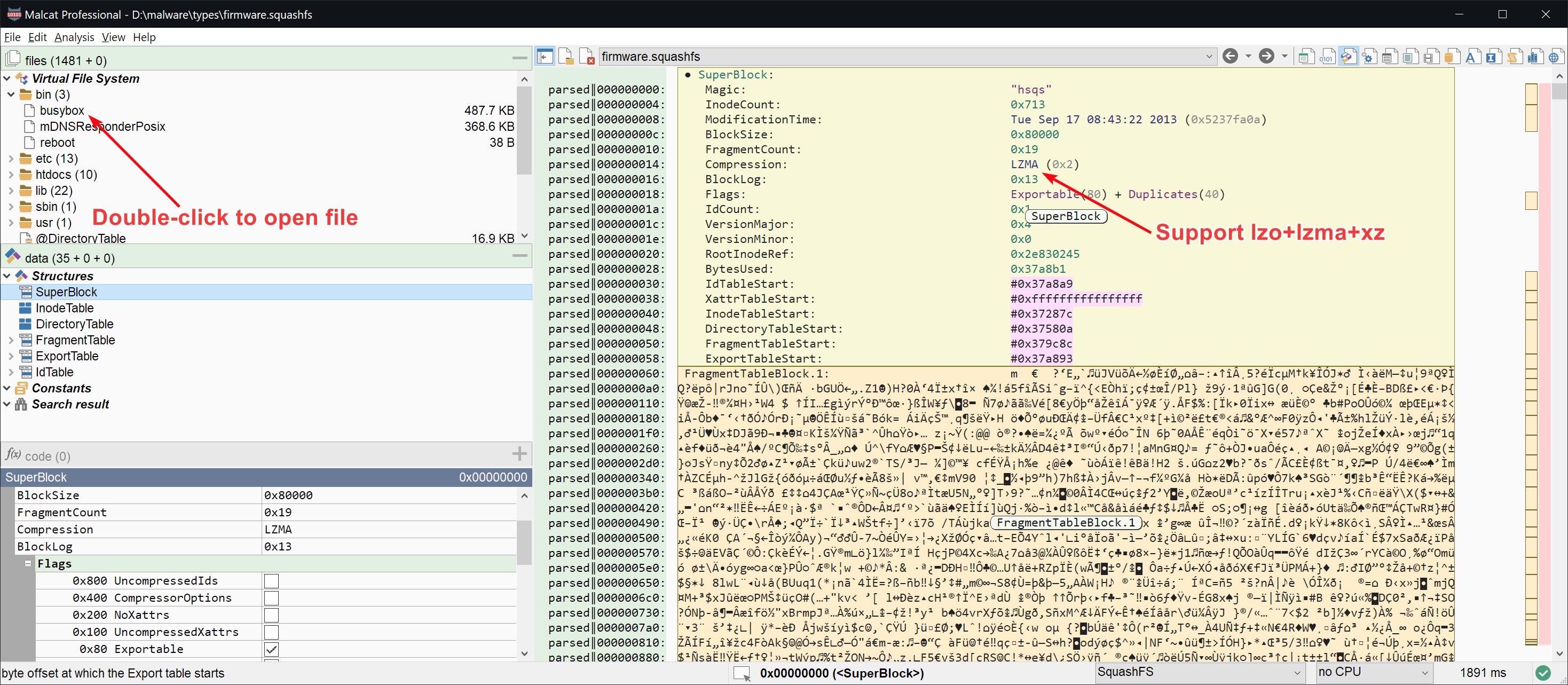The height and width of the screenshot is (685, 1568).
Task: Navigate forward with the right arrow button
Action: [x=1267, y=57]
